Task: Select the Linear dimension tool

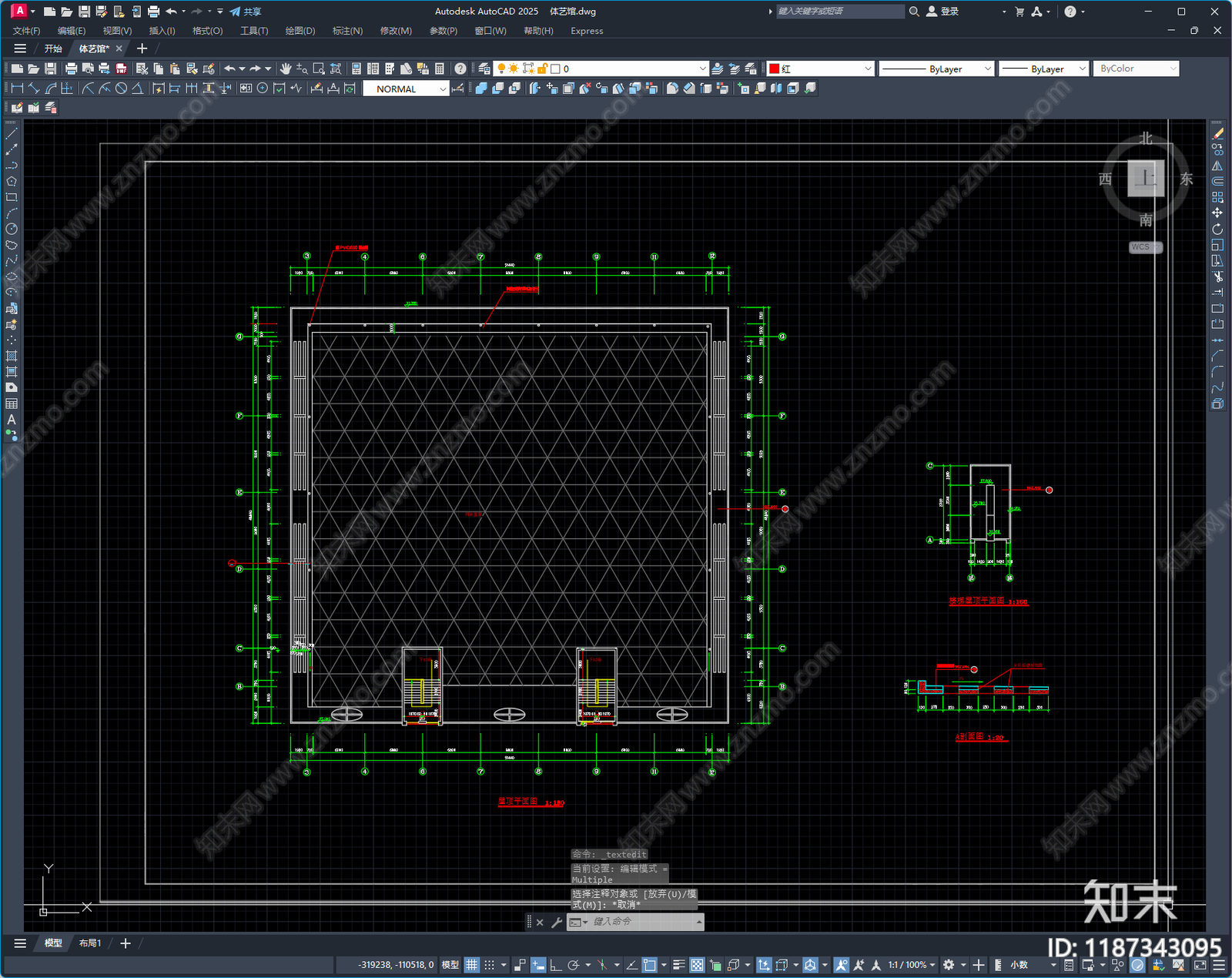Action: click(x=17, y=89)
